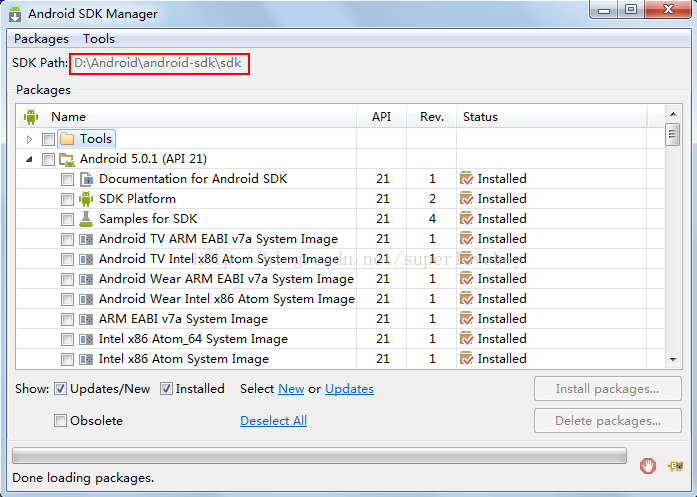Select the Intel x86 Atom System Image row text

click(184, 359)
